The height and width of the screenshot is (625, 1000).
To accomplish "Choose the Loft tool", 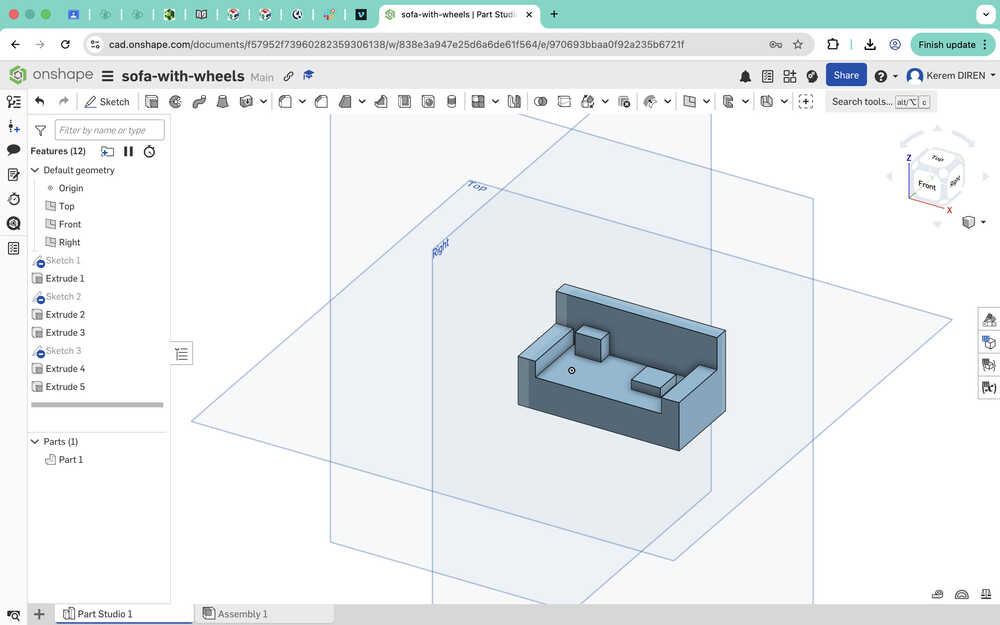I will point(222,101).
